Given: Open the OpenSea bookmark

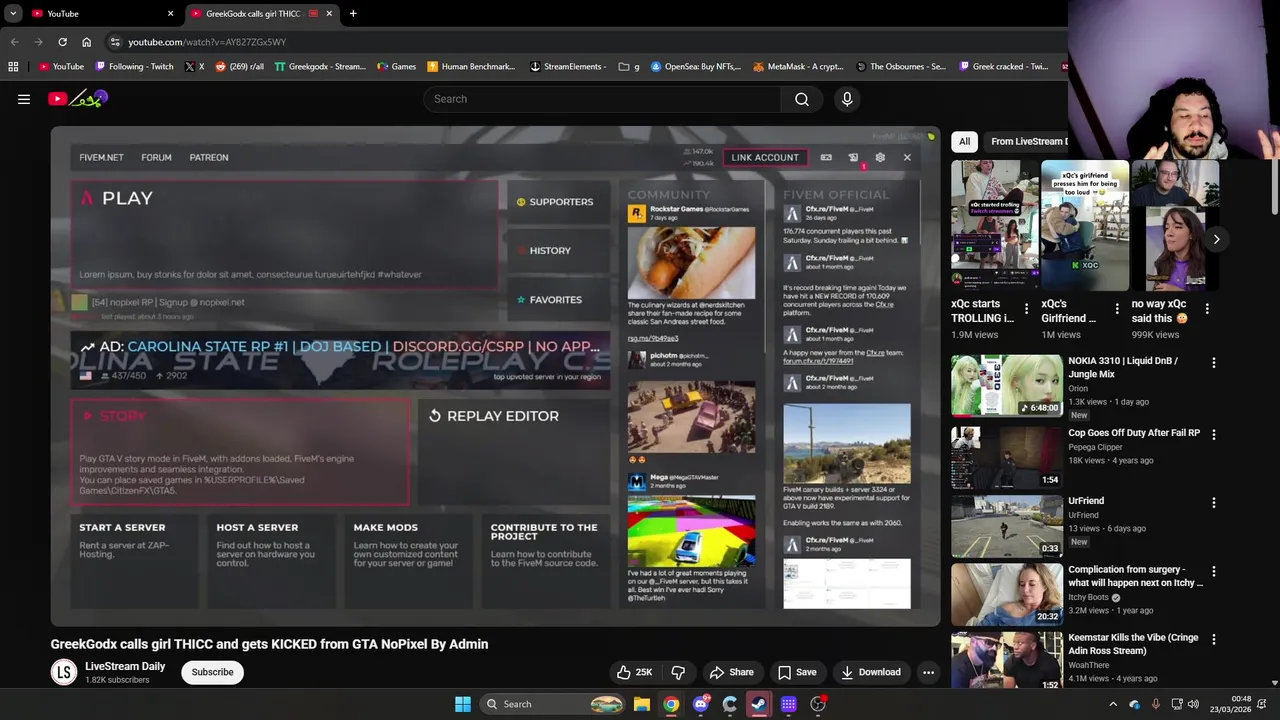Looking at the screenshot, I should [x=696, y=66].
